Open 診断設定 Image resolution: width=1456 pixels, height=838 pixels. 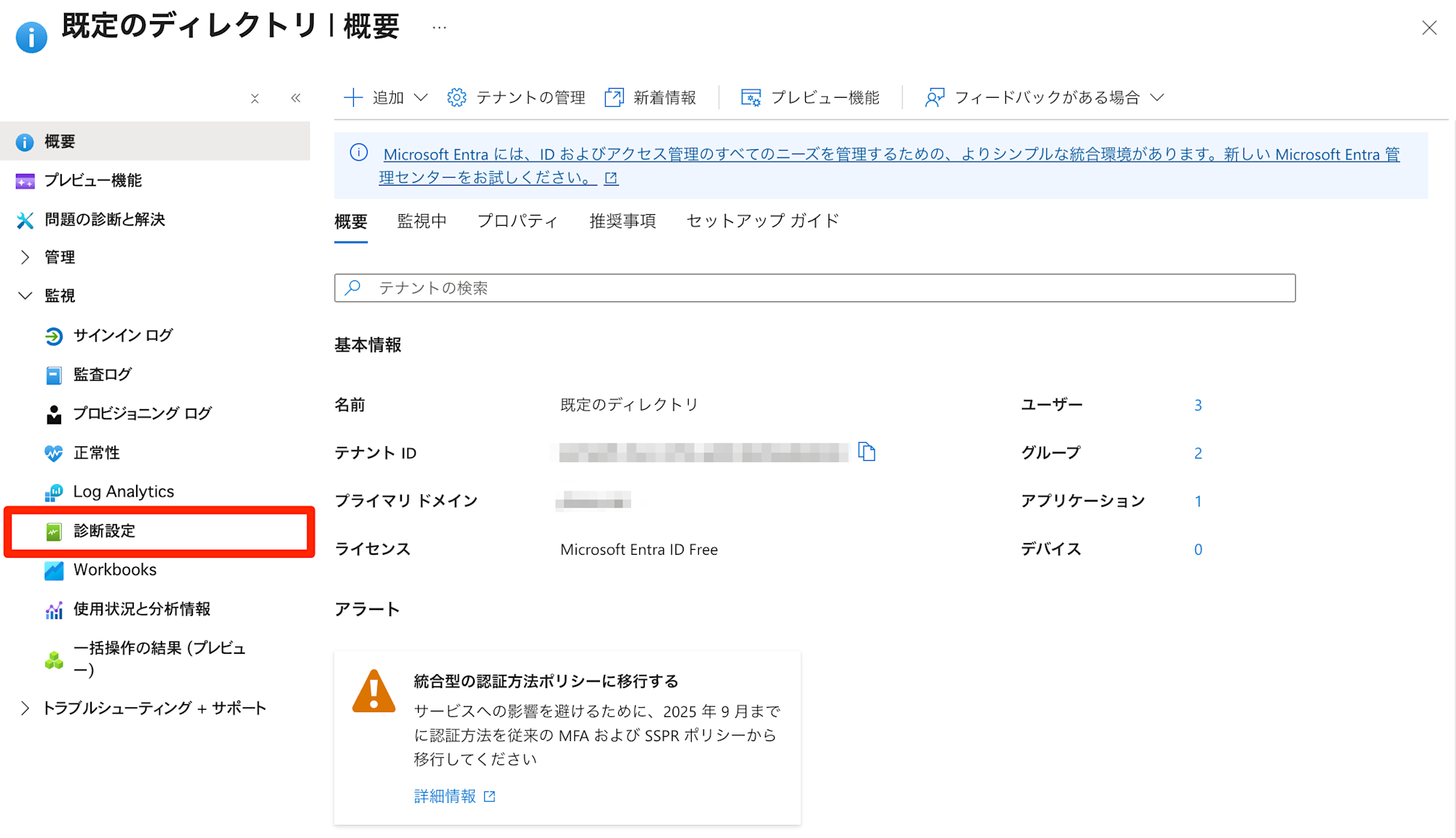click(x=104, y=531)
